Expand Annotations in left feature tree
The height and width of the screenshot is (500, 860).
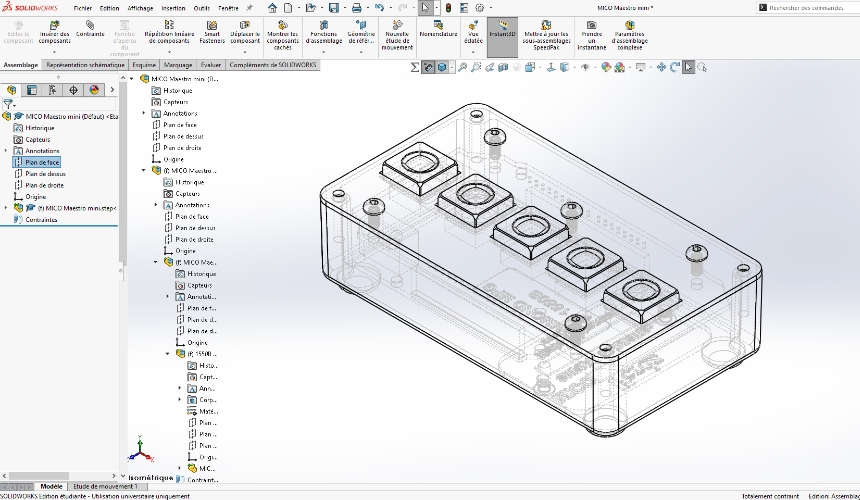click(6, 151)
